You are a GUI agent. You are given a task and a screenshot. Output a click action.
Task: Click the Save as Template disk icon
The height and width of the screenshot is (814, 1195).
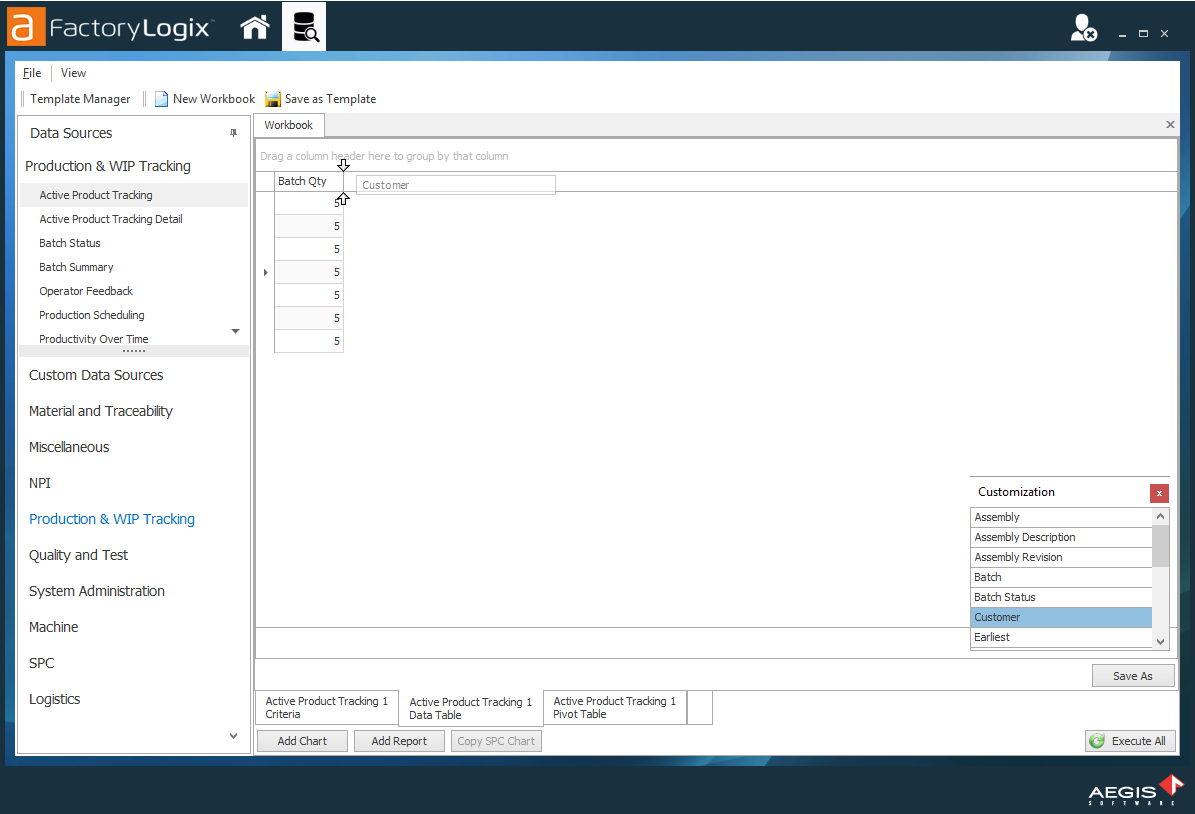tap(272, 98)
